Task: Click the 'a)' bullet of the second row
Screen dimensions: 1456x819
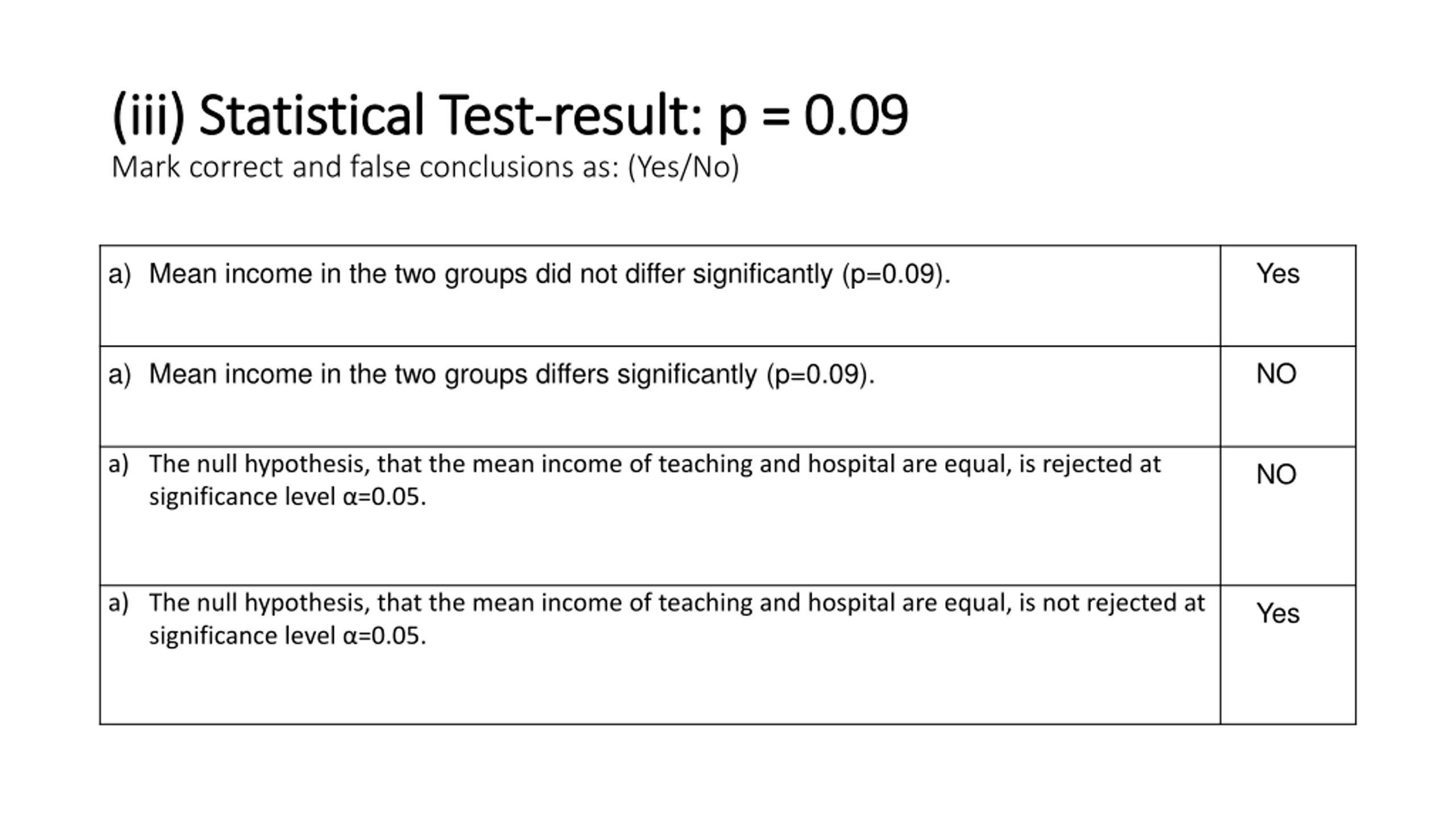Action: [119, 374]
